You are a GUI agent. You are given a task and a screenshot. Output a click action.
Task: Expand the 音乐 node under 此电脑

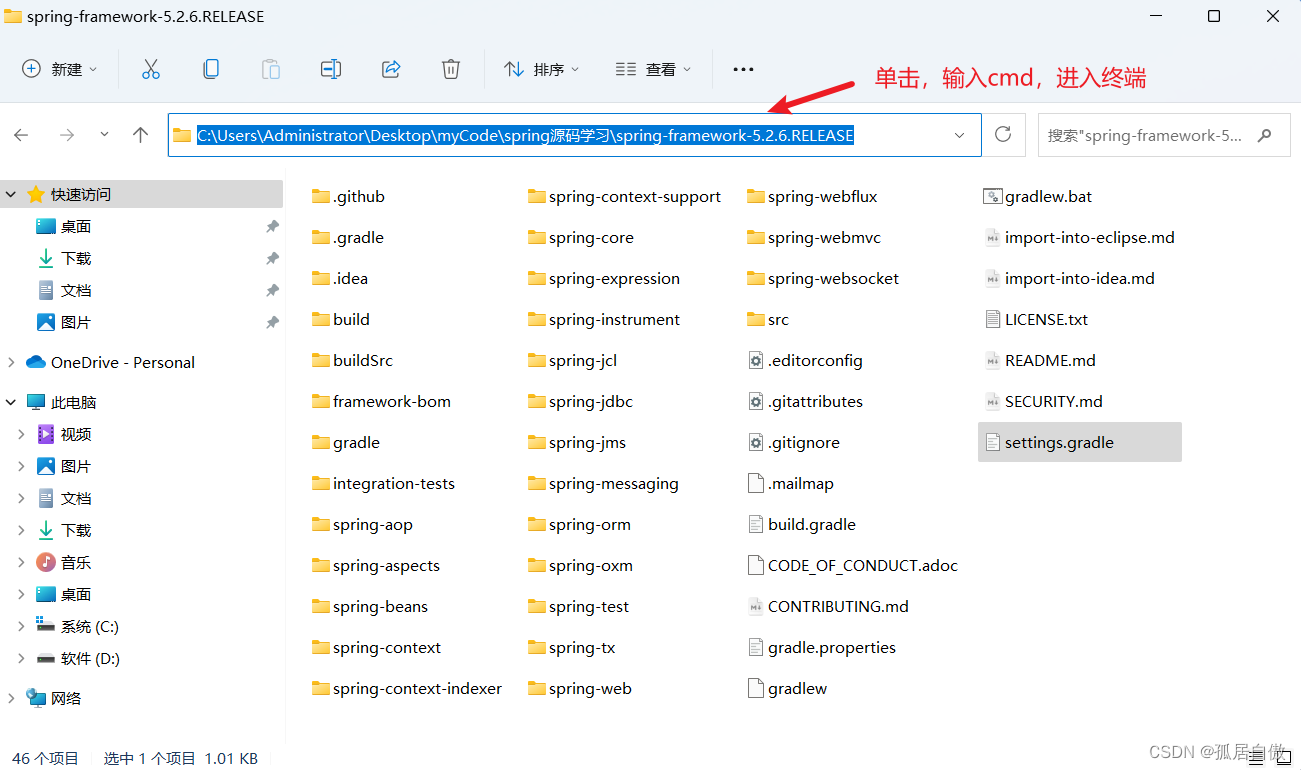21,562
